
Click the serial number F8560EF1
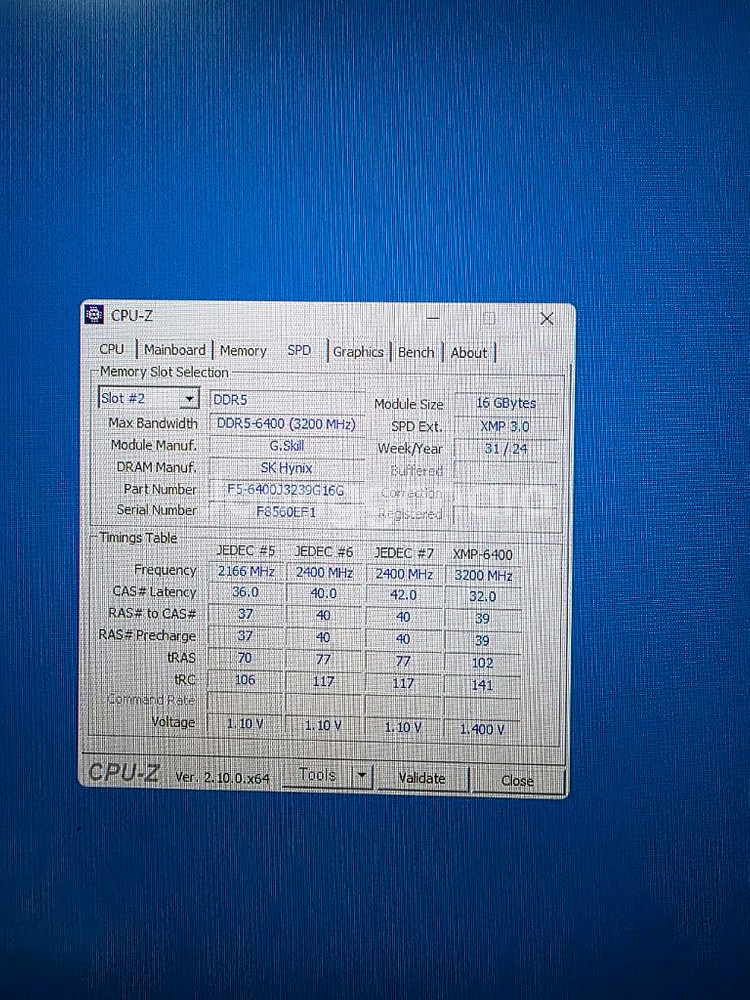click(286, 511)
